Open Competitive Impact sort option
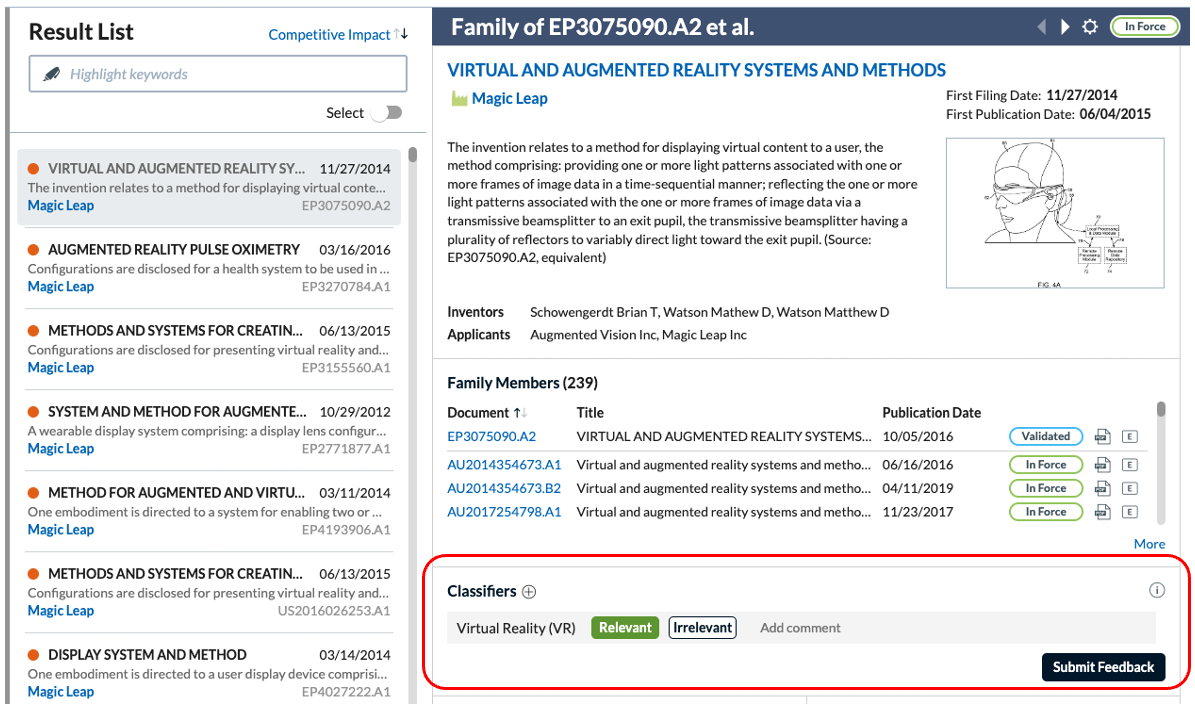 (329, 34)
